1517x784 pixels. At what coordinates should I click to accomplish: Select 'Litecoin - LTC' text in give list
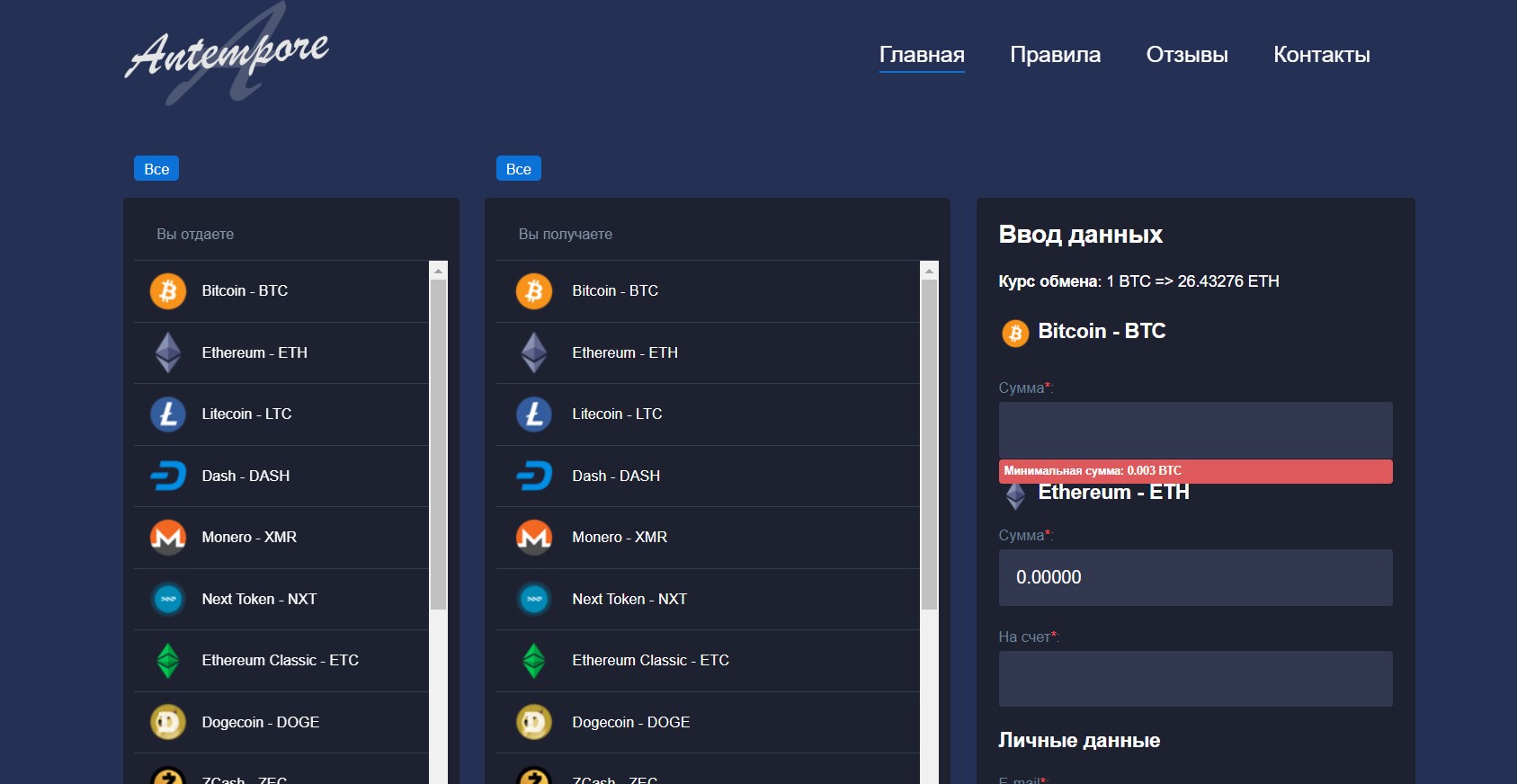[246, 414]
